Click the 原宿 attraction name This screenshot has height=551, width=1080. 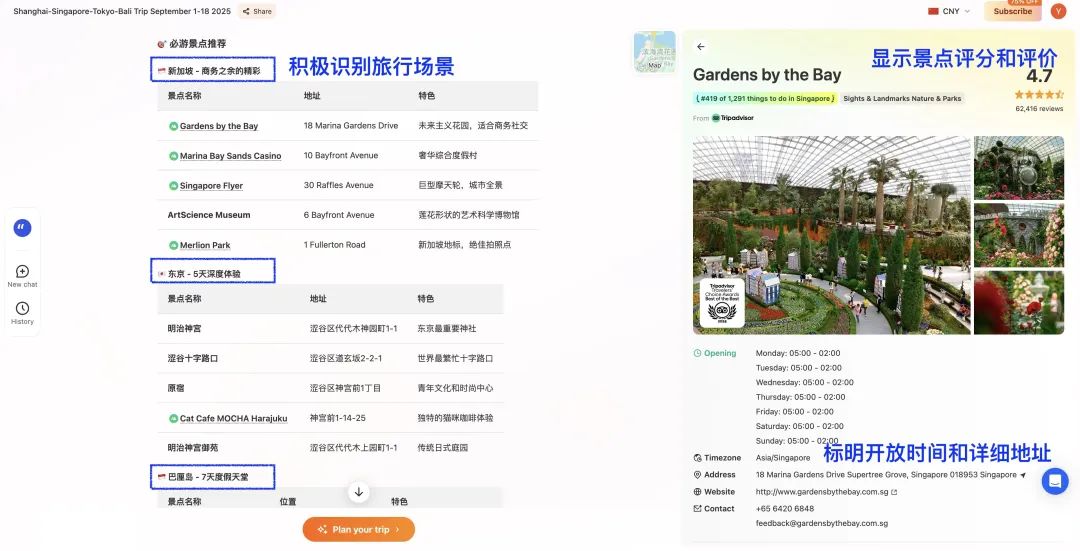(x=176, y=388)
